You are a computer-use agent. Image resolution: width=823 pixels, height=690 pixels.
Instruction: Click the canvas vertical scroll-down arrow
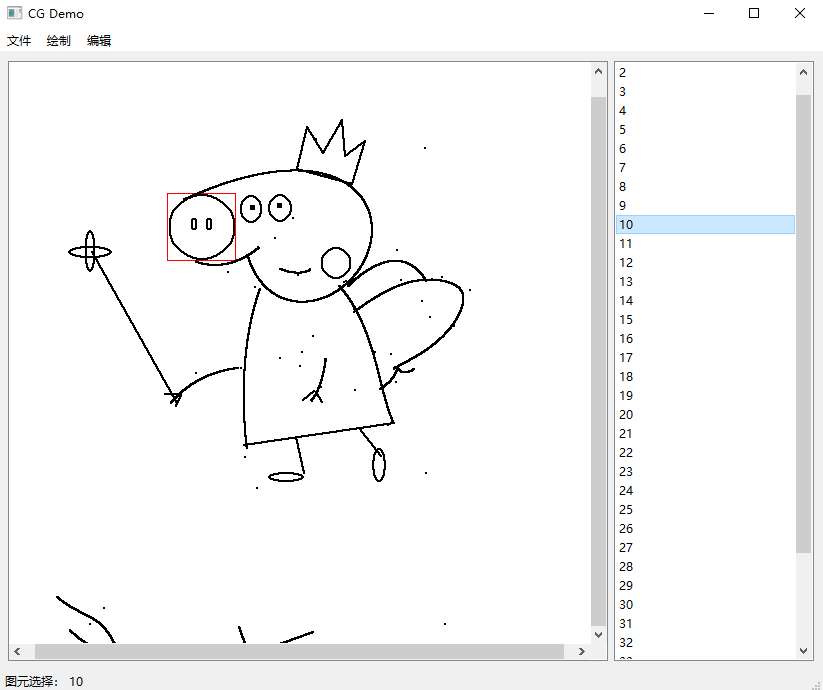click(598, 634)
